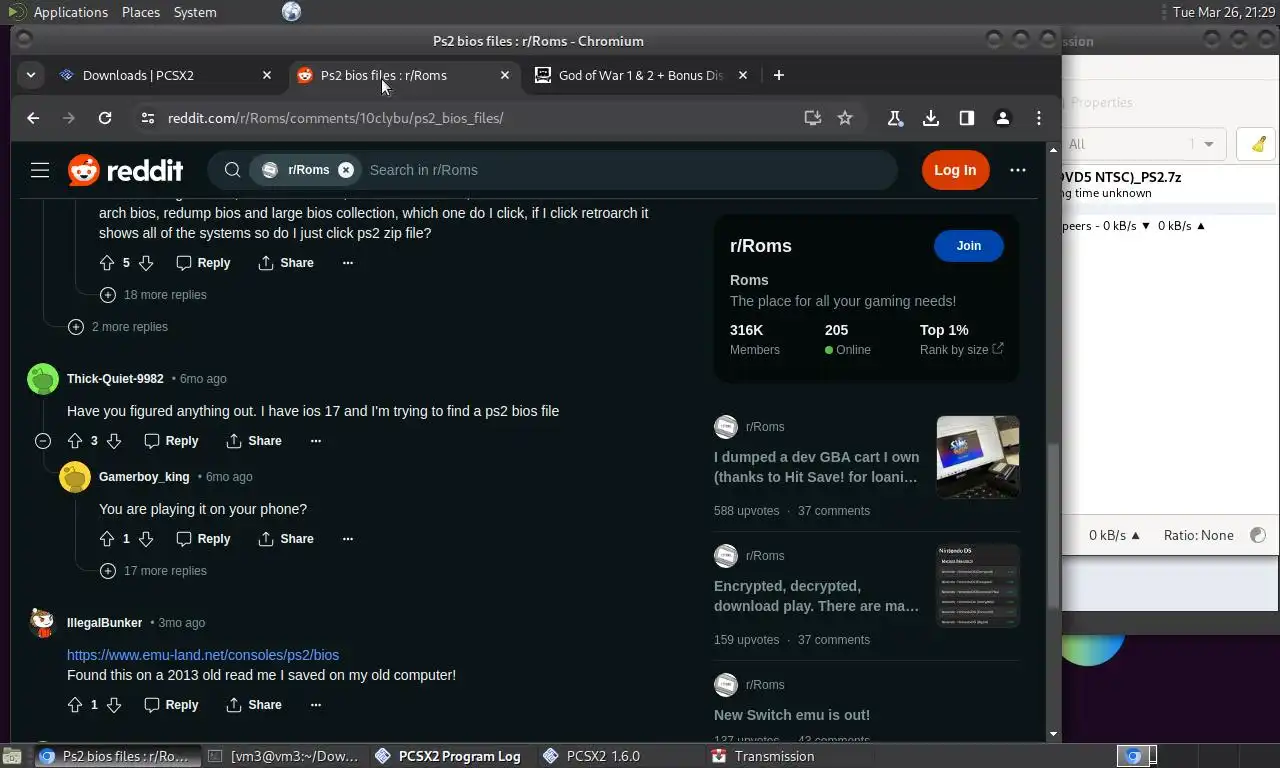This screenshot has width=1280, height=768.
Task: Collapse Thick-Quiet-9982 comment thread
Action: 43,441
